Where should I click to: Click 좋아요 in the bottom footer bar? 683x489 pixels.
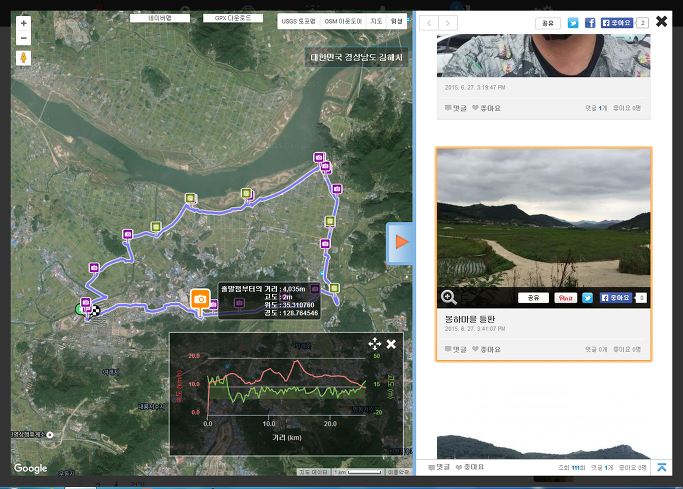click(x=470, y=467)
